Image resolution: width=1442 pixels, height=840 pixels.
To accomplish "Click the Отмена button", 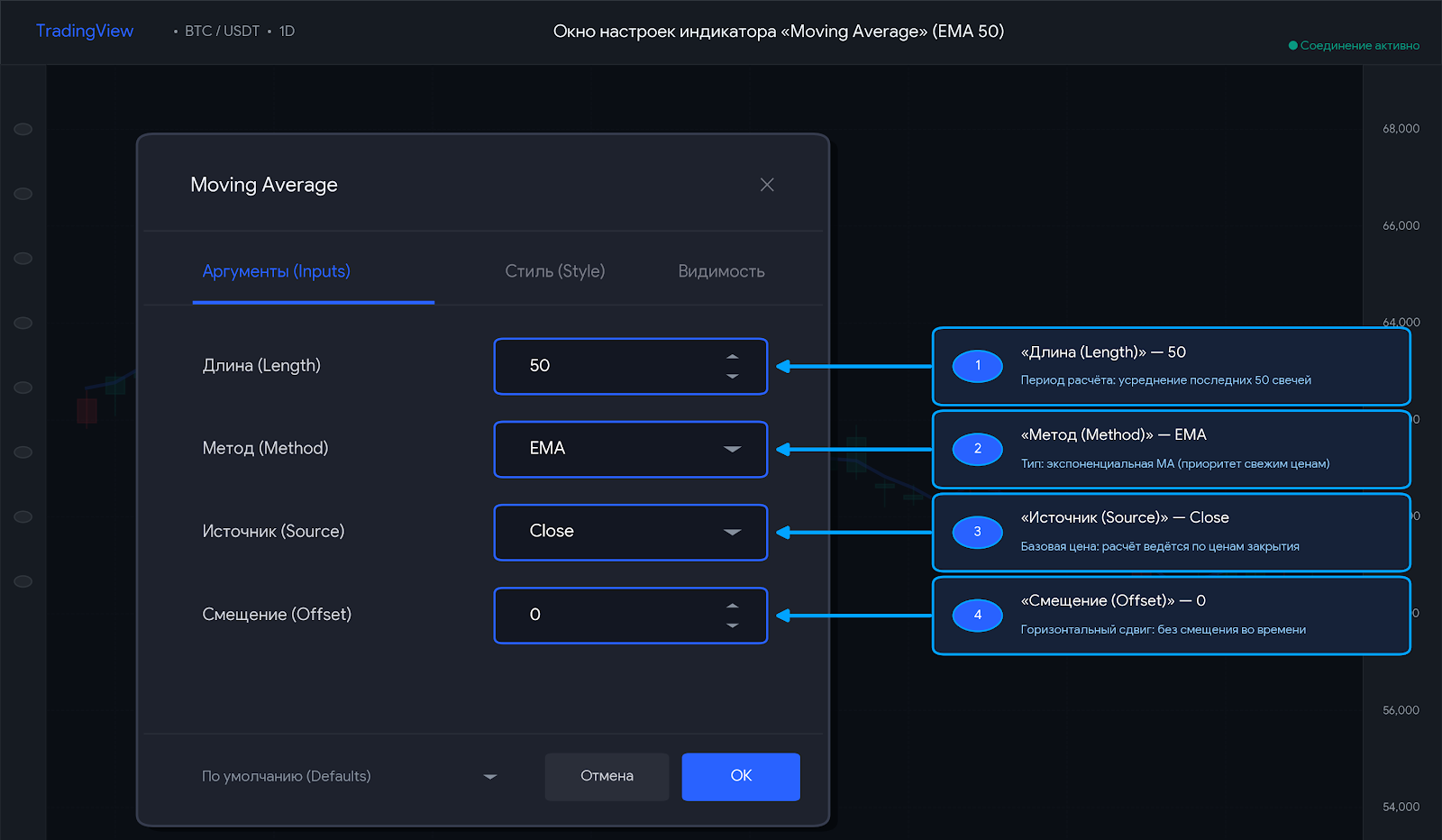I will point(607,776).
